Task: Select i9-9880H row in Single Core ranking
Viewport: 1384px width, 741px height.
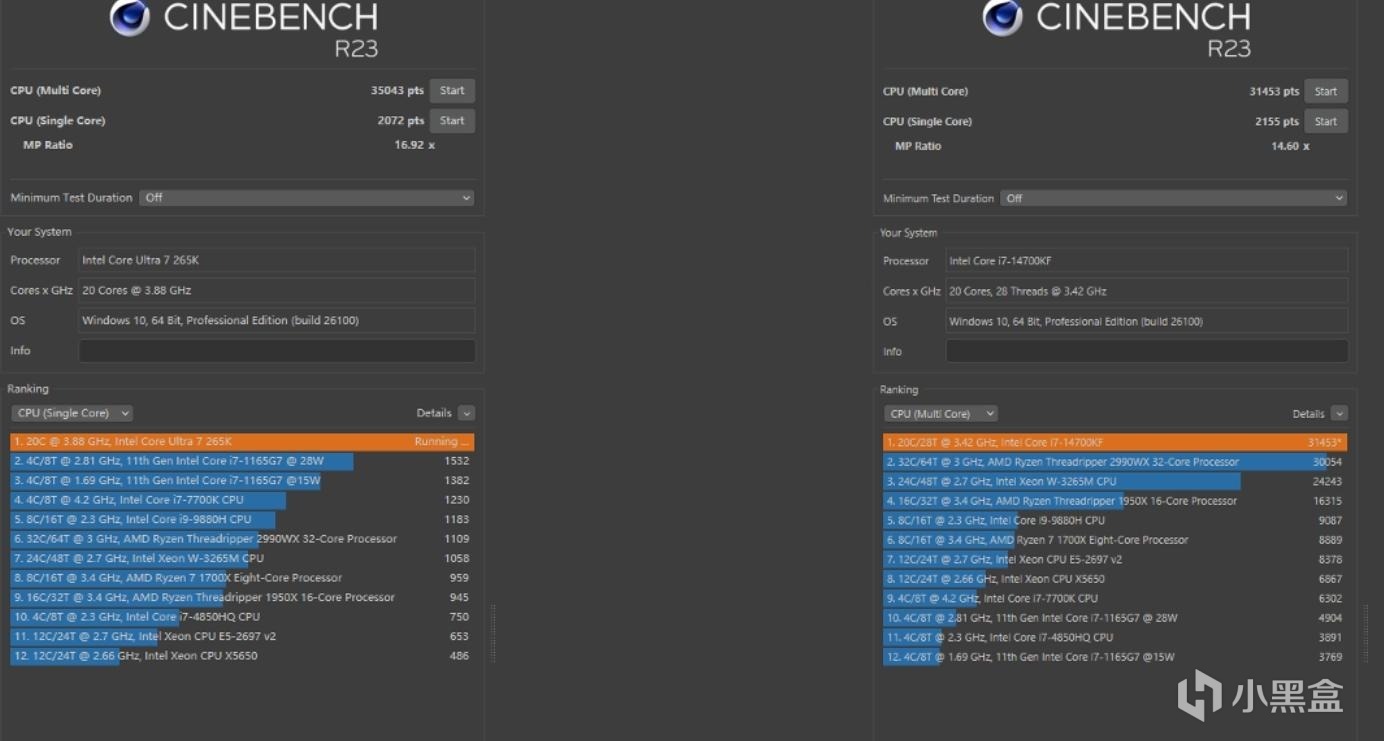Action: (x=243, y=519)
